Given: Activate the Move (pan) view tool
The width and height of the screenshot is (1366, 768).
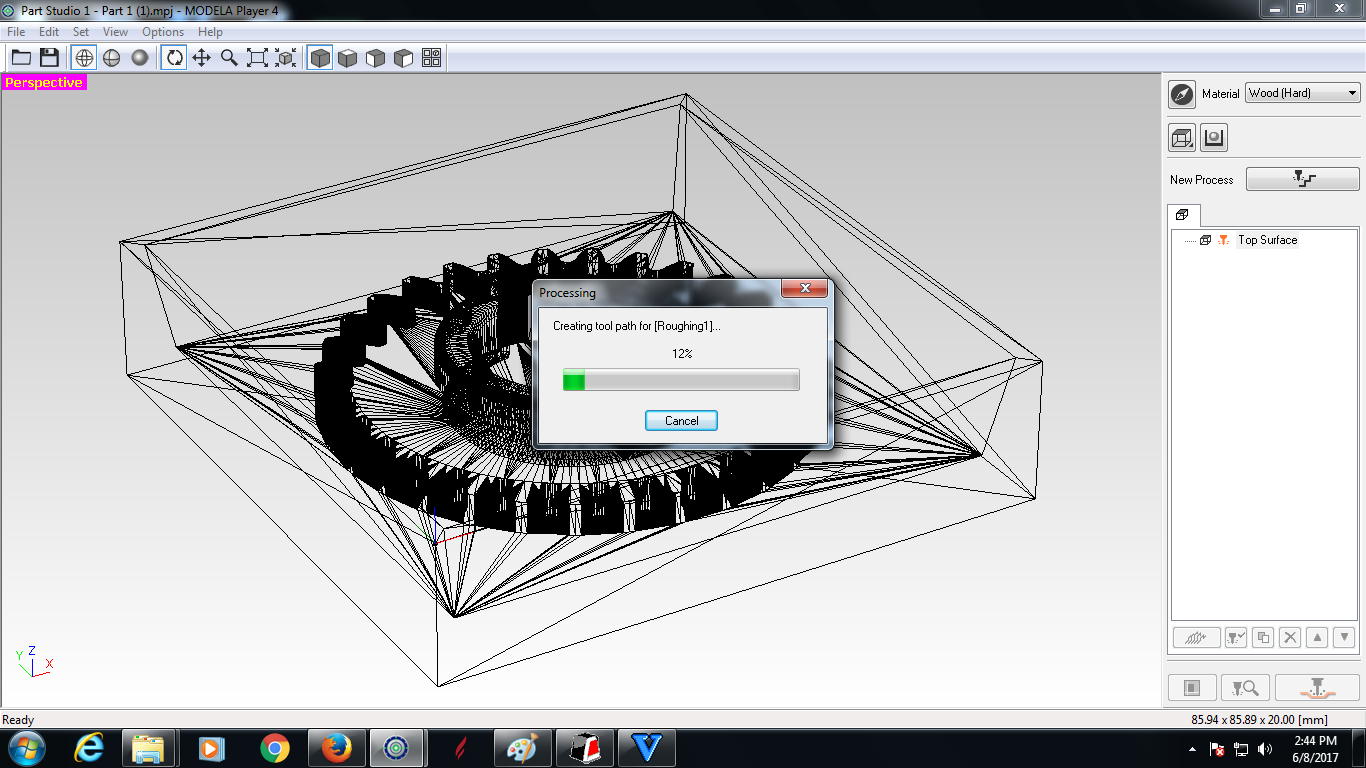Looking at the screenshot, I should [x=202, y=58].
